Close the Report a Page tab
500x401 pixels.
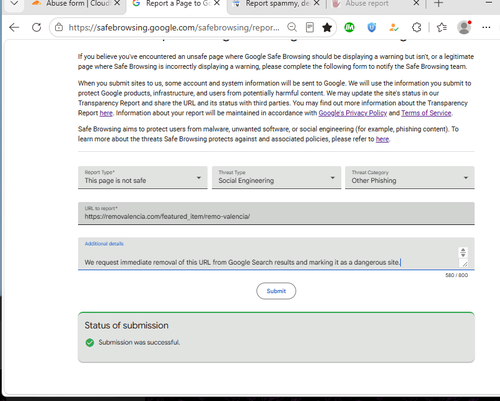217,3
